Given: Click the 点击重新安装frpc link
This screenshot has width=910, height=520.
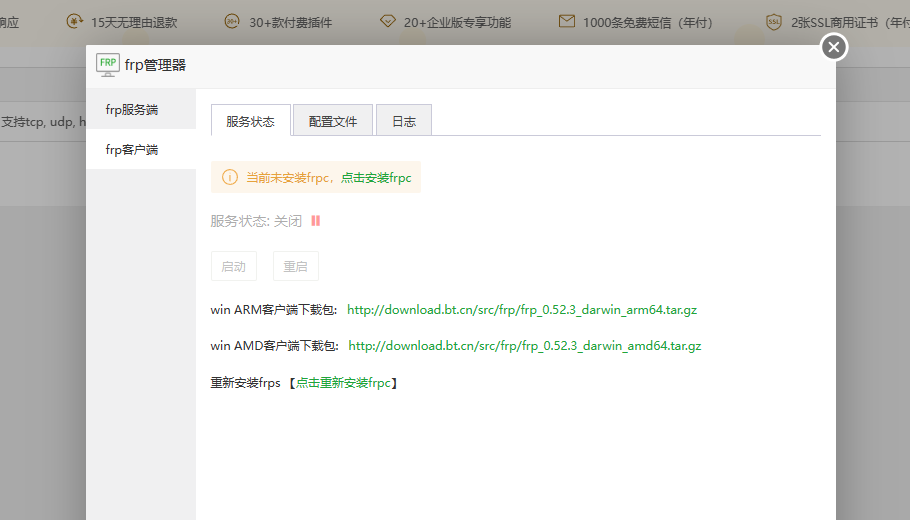Looking at the screenshot, I should (x=343, y=383).
